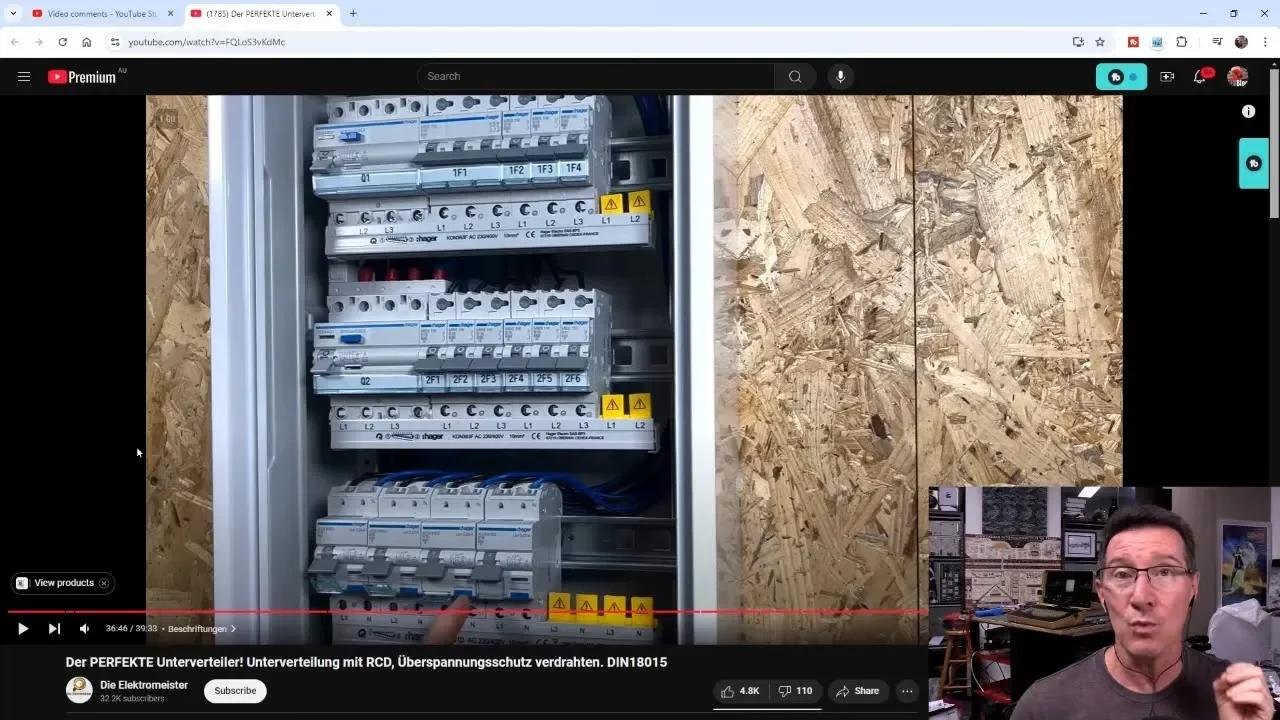Image resolution: width=1280 pixels, height=720 pixels.
Task: Click the YouTube Premium logo
Action: (80, 76)
